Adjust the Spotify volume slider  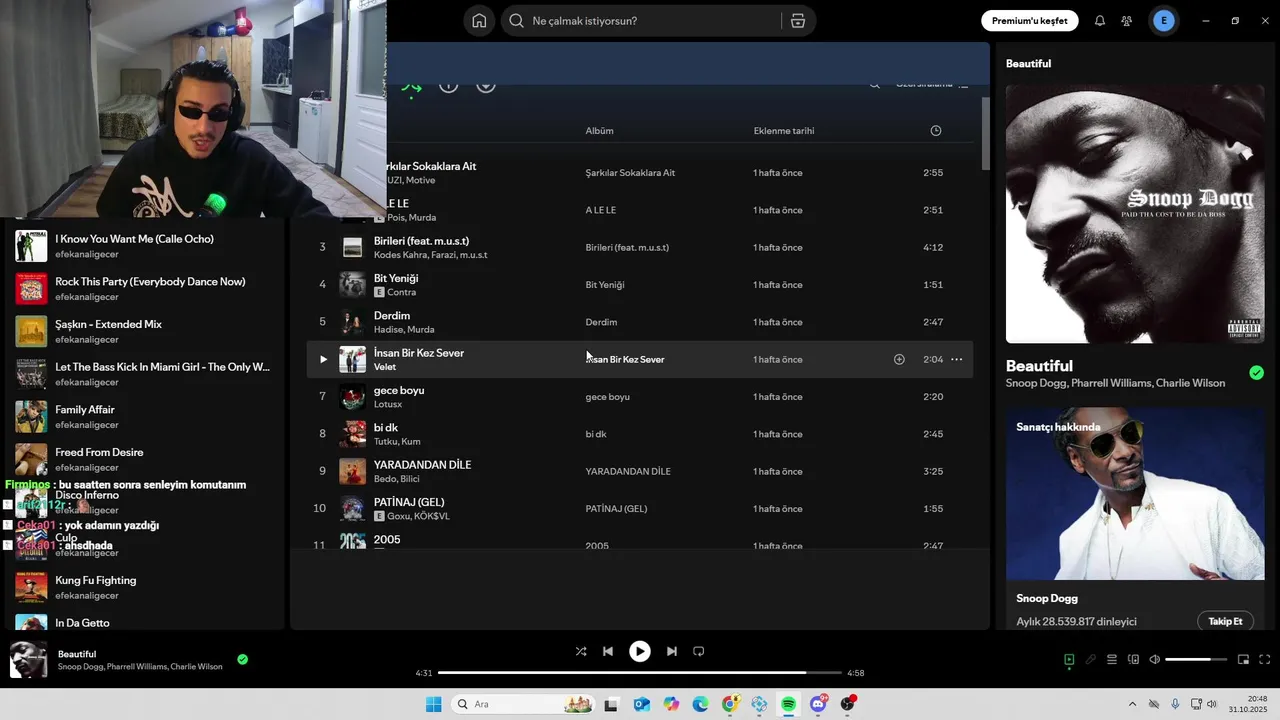coord(1196,659)
